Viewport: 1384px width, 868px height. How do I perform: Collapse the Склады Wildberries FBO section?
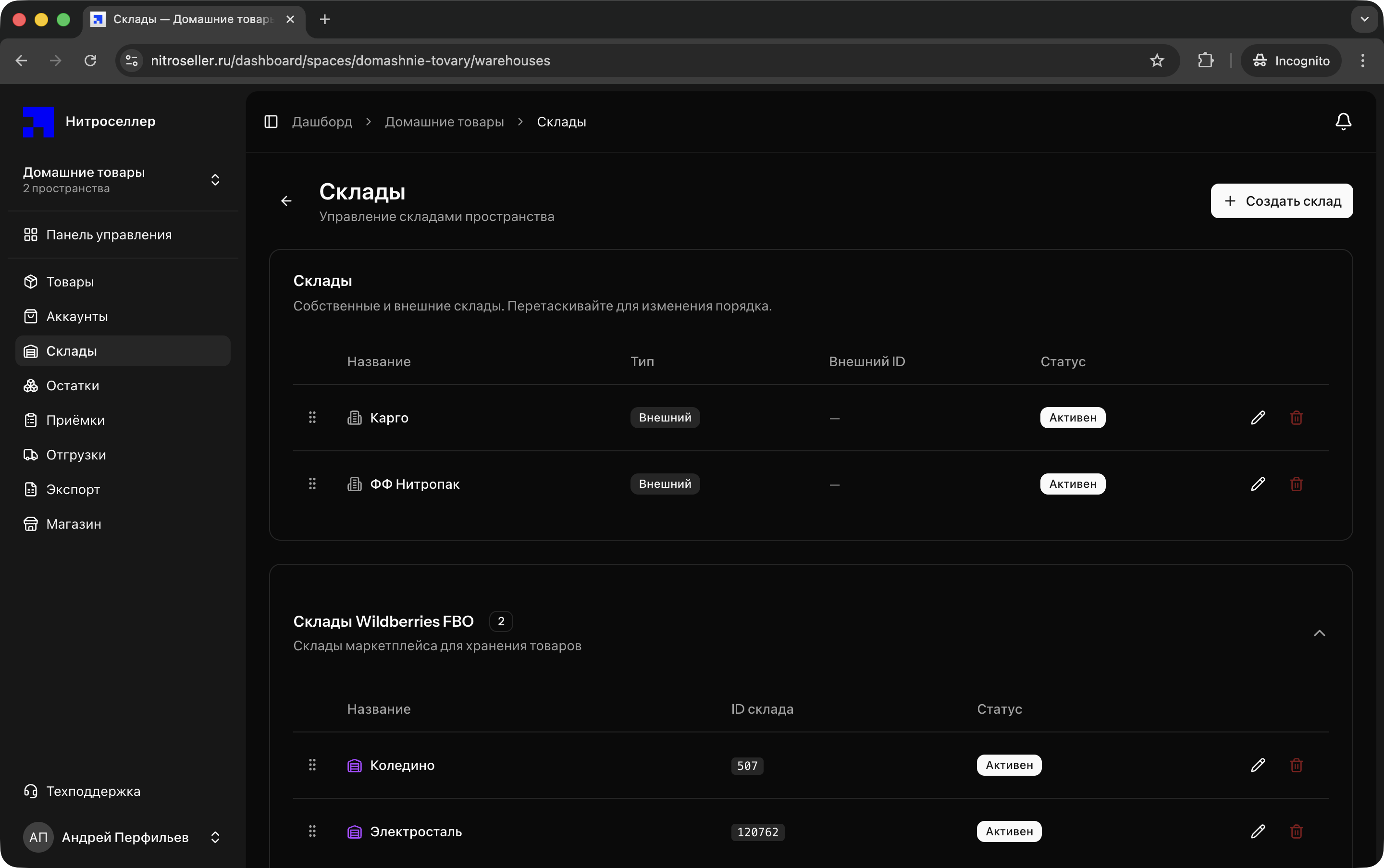[x=1319, y=633]
